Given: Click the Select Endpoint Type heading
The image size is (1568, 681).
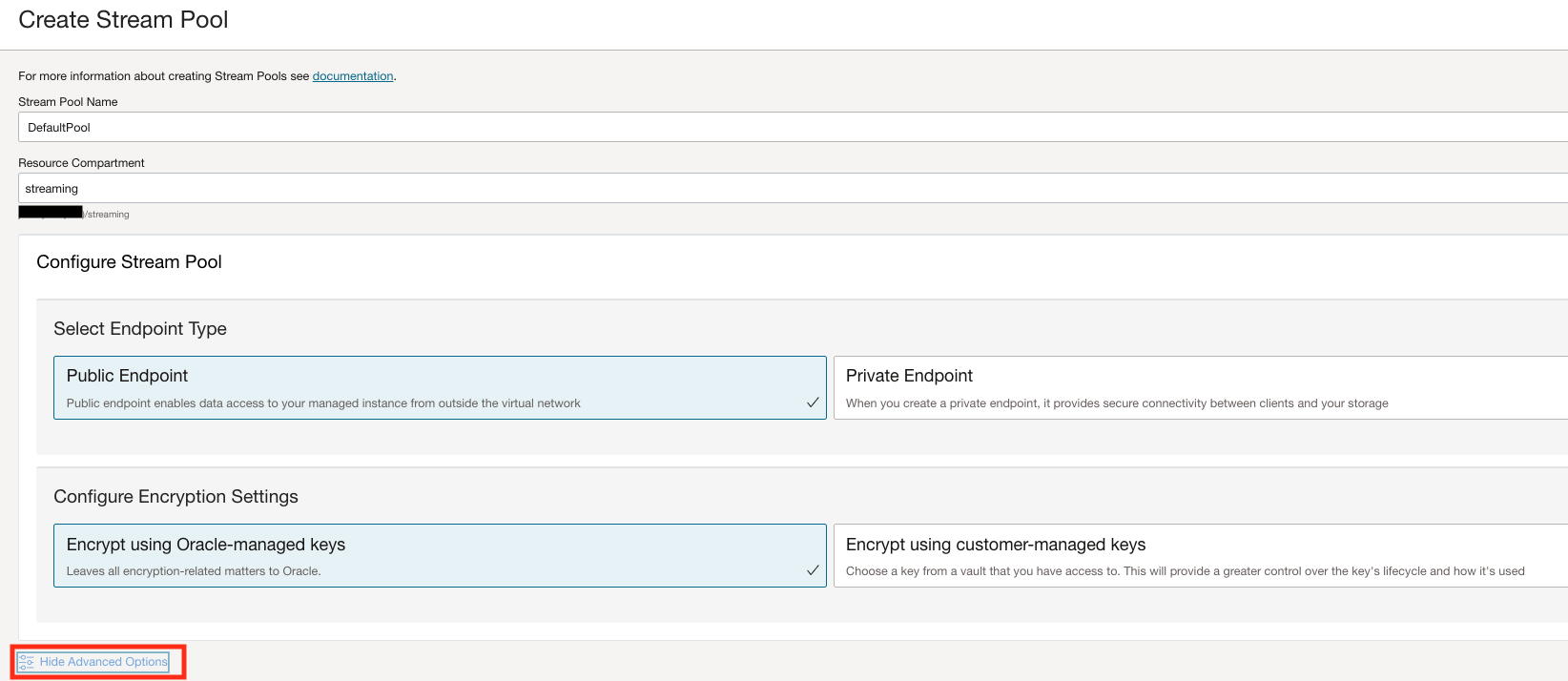Looking at the screenshot, I should point(140,329).
